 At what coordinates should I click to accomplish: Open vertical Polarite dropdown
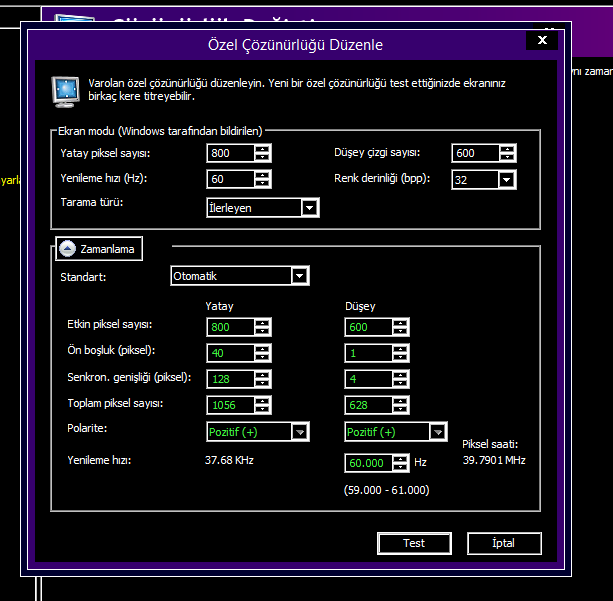pyautogui.click(x=437, y=431)
